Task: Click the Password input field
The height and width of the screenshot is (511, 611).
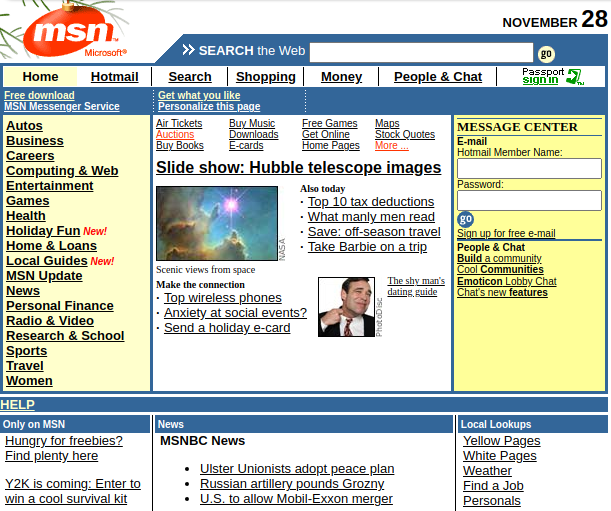Action: click(529, 200)
